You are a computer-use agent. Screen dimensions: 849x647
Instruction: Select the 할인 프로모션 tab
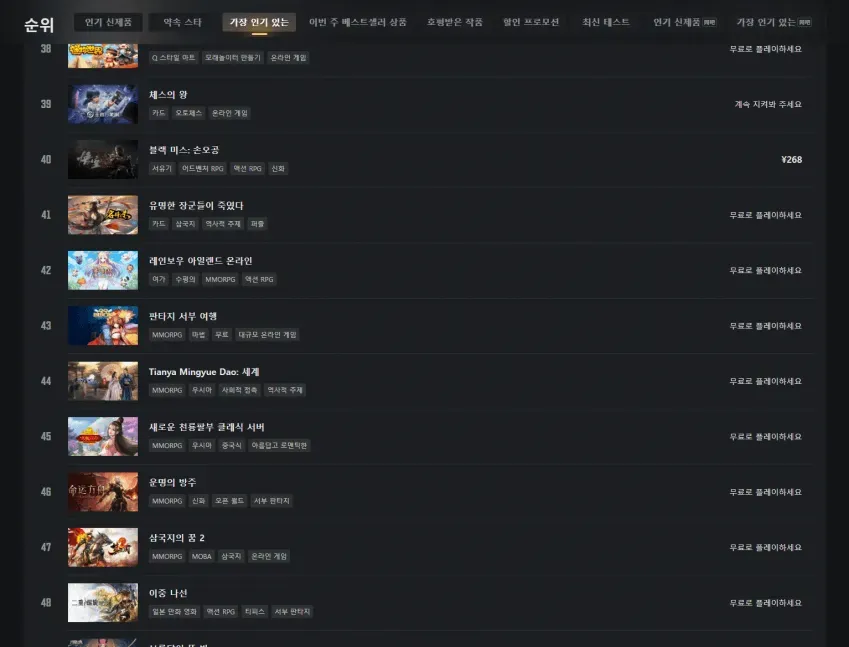point(531,22)
